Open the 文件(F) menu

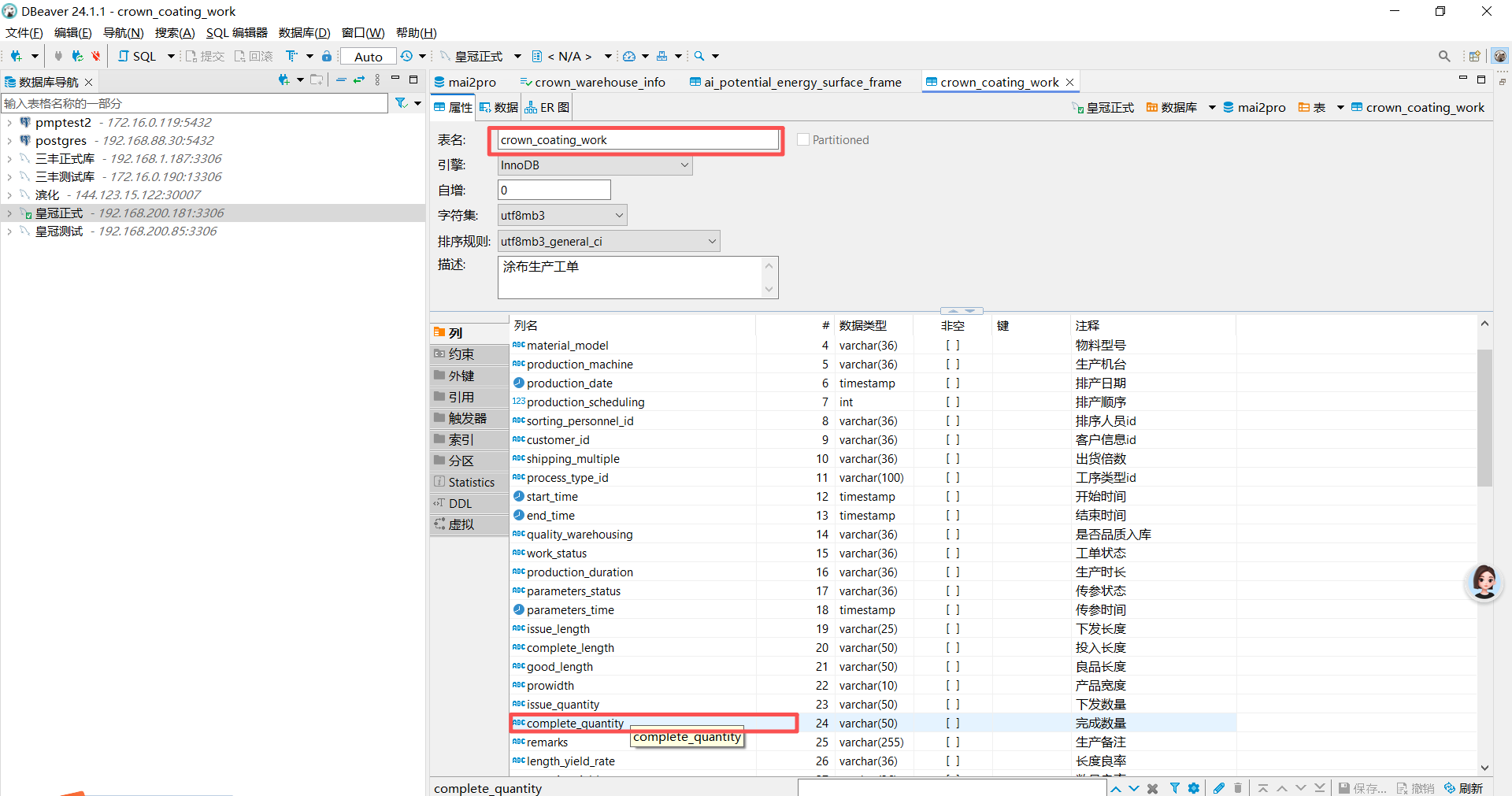point(24,32)
